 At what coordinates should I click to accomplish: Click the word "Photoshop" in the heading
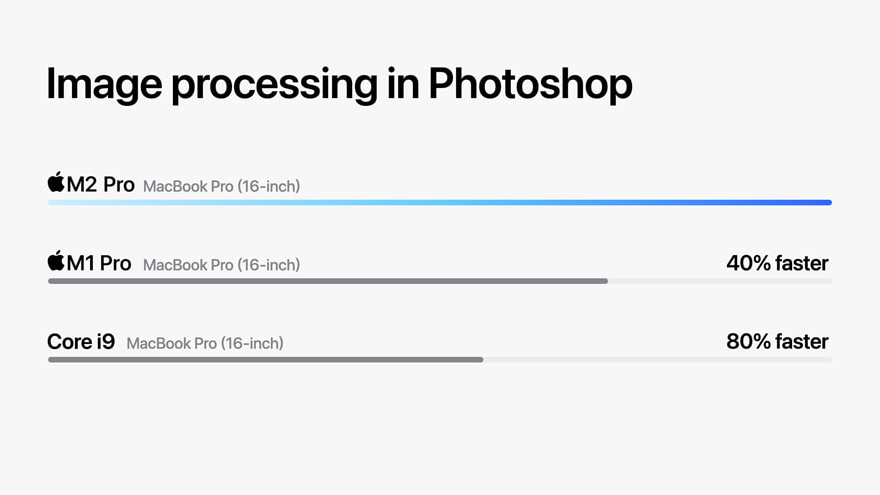(530, 84)
